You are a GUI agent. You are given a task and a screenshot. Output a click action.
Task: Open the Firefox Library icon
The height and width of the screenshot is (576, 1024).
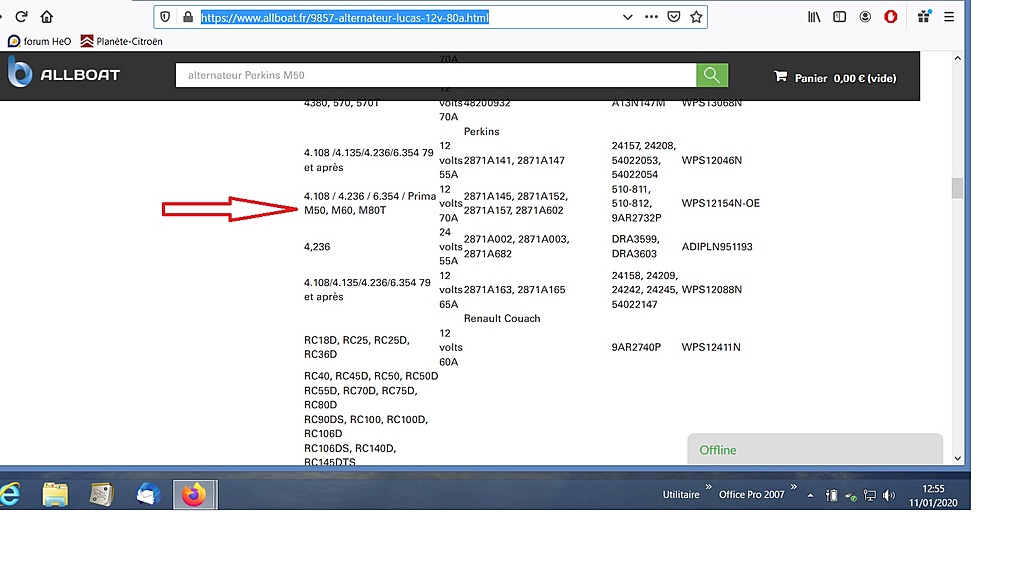click(814, 17)
